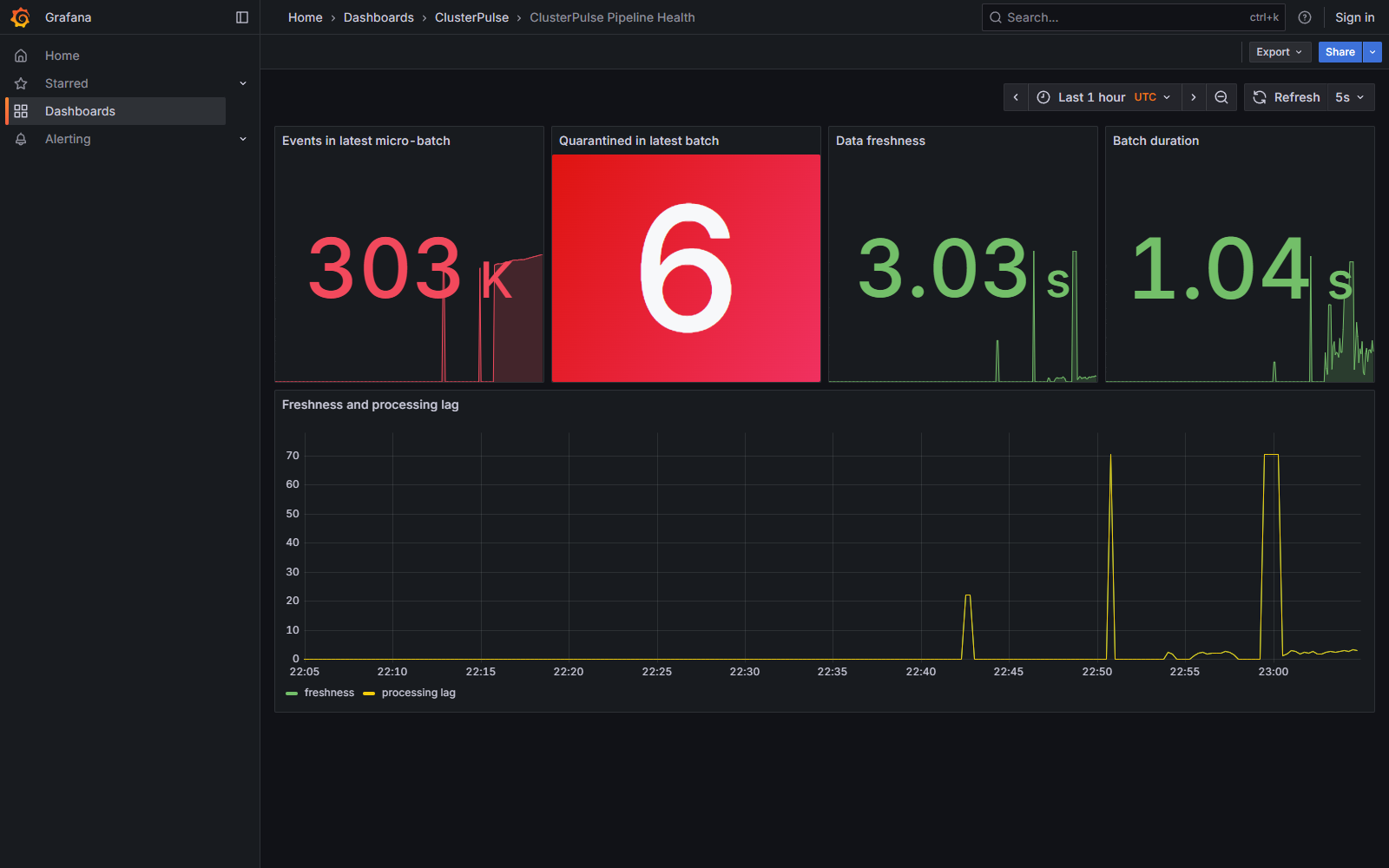The height and width of the screenshot is (868, 1389).
Task: Click the Home house icon in sidebar
Action: tap(21, 56)
